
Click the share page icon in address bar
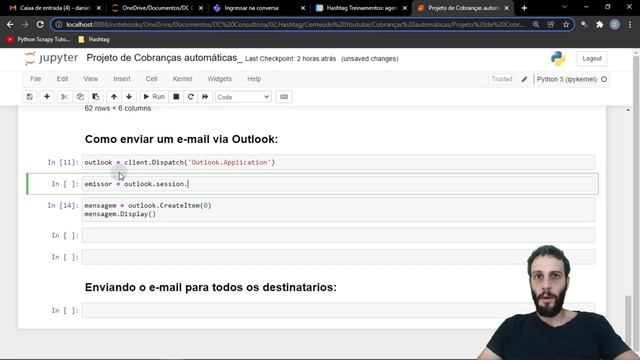pos(551,24)
